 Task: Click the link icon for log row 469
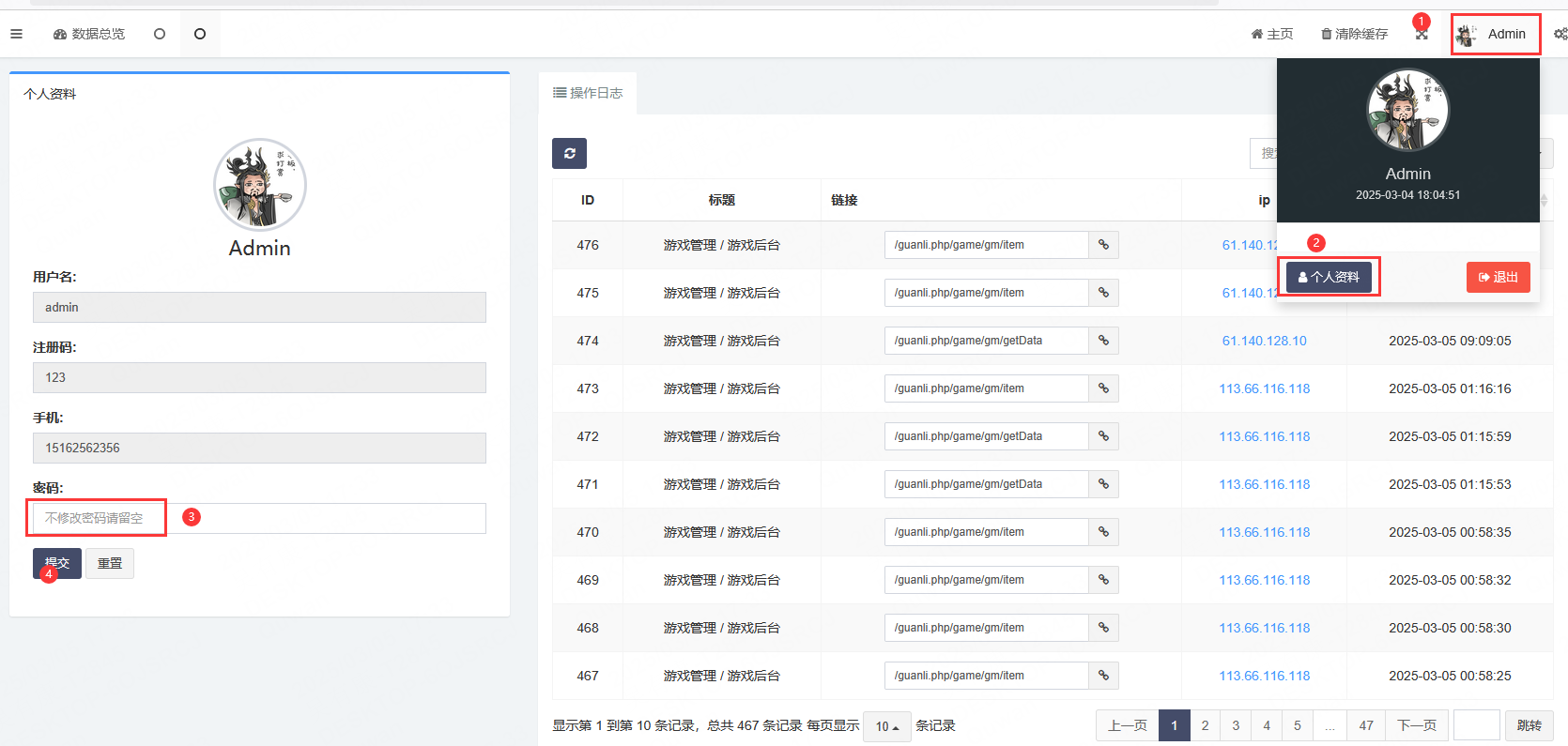click(1103, 580)
